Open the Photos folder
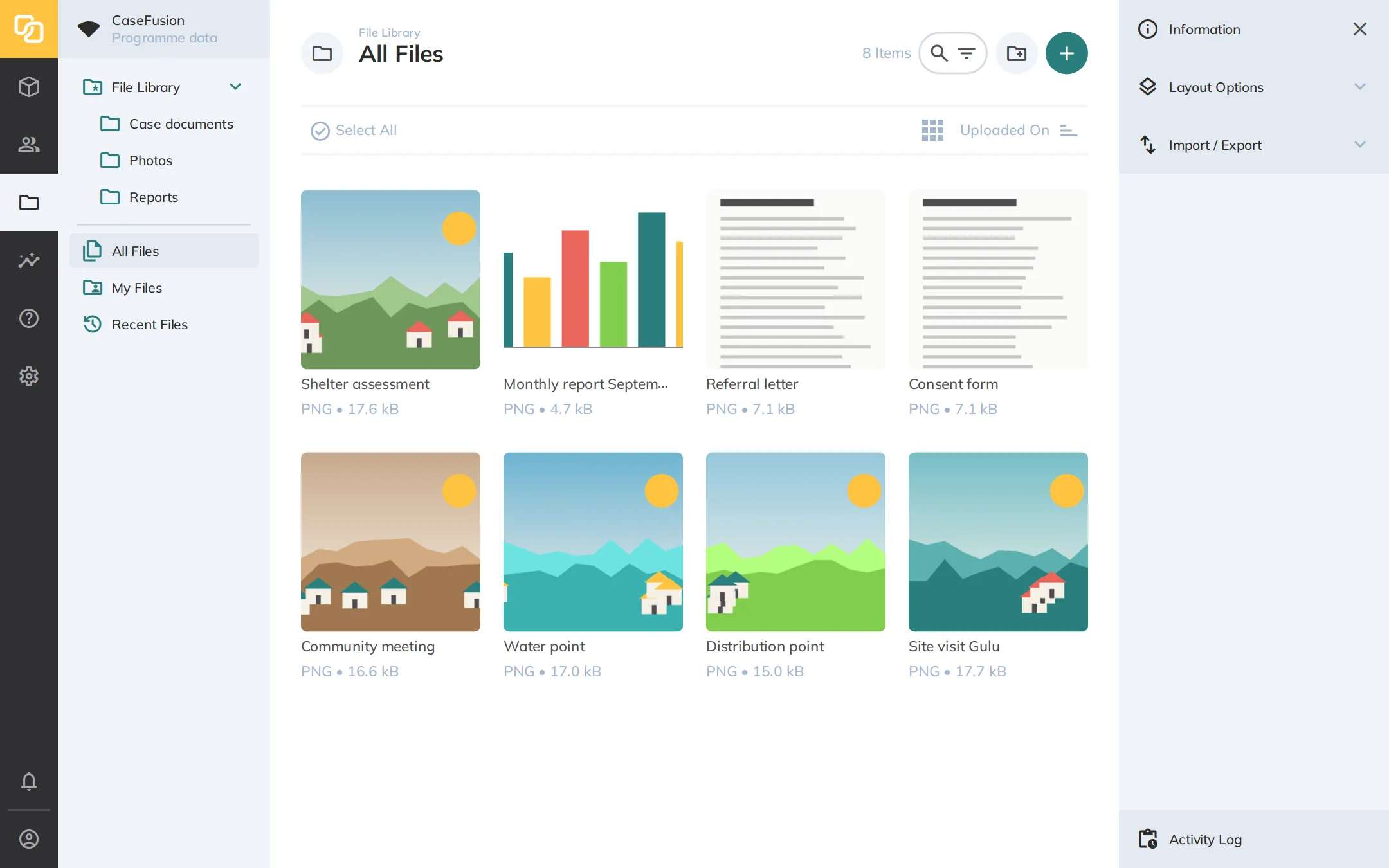 pos(137,160)
